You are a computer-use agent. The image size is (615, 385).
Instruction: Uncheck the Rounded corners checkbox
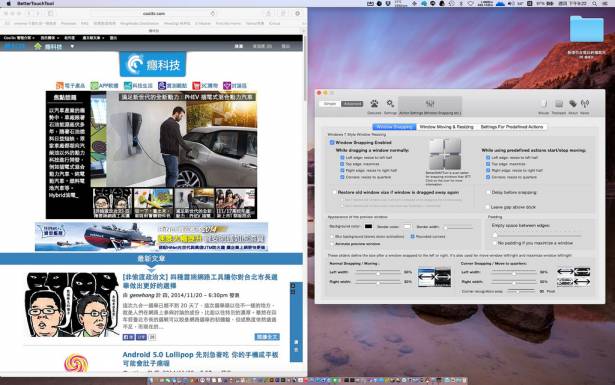coord(413,237)
